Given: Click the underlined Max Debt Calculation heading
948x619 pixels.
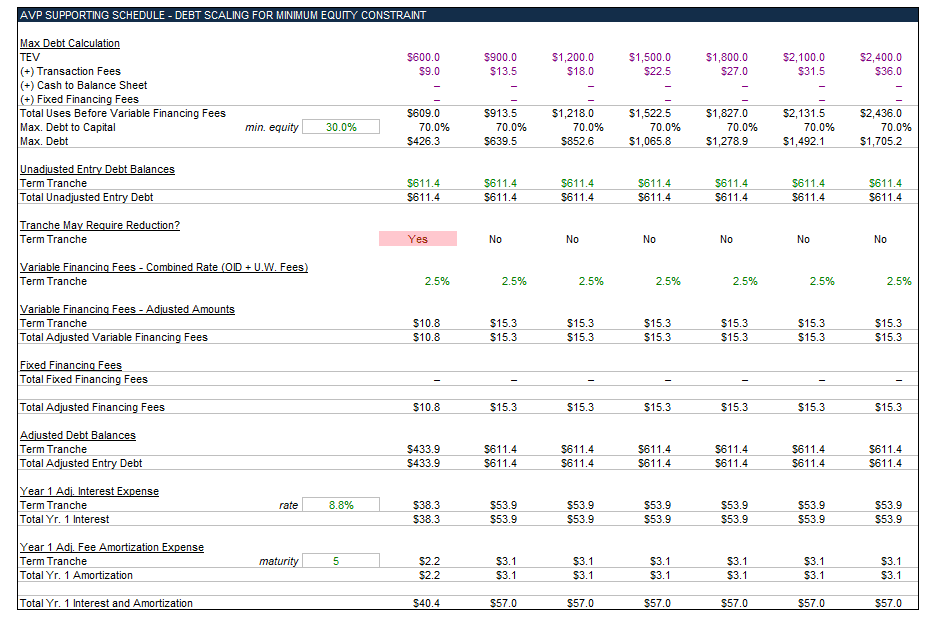Looking at the screenshot, I should (x=69, y=43).
